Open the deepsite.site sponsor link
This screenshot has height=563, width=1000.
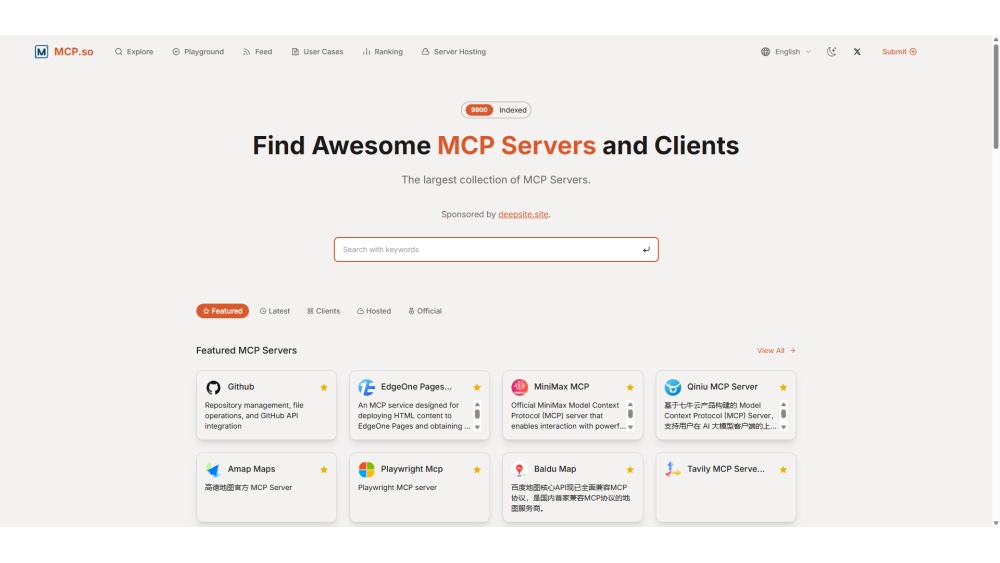click(523, 214)
